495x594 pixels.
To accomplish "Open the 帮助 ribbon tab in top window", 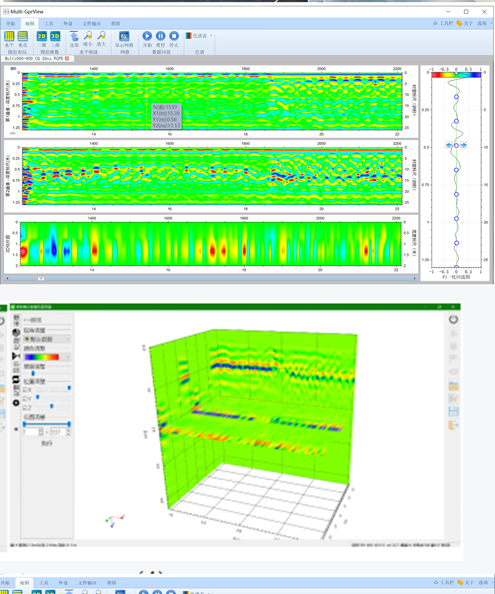I will point(116,23).
